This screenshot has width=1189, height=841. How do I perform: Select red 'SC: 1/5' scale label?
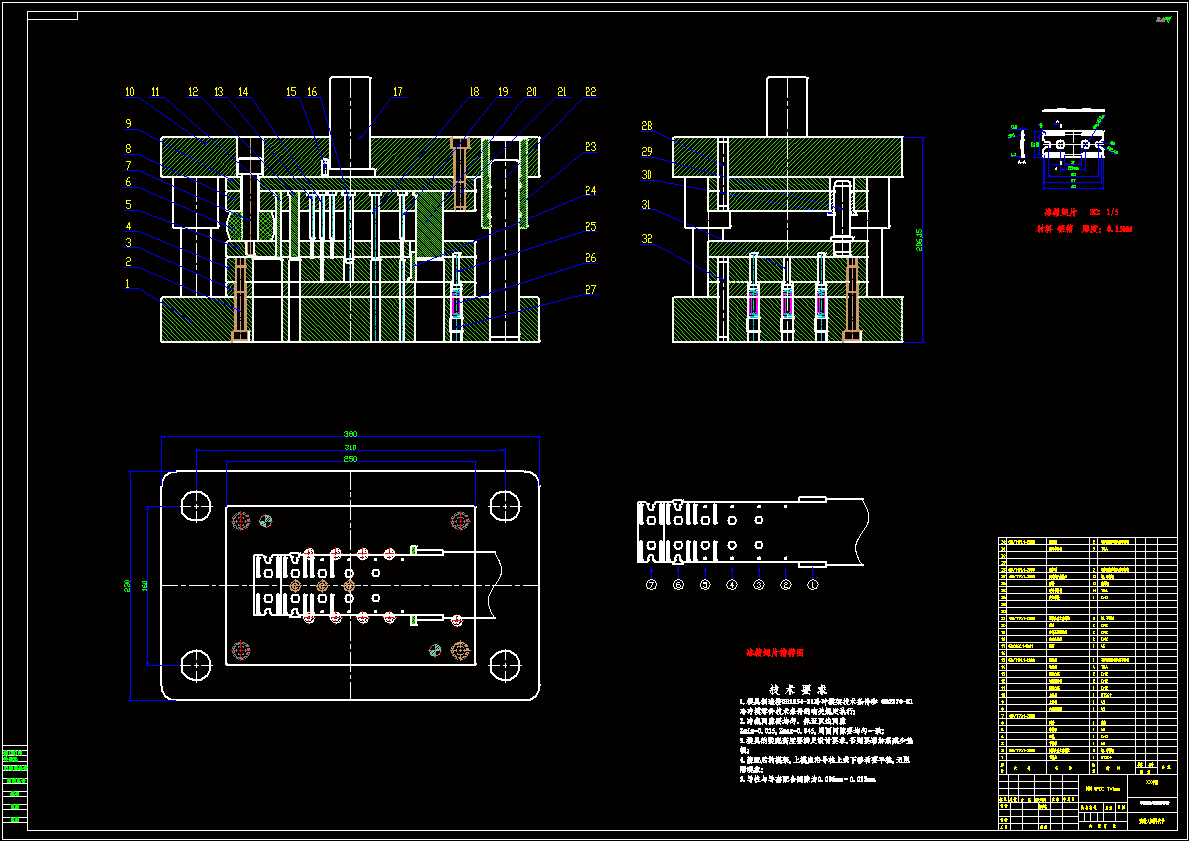click(x=1104, y=212)
